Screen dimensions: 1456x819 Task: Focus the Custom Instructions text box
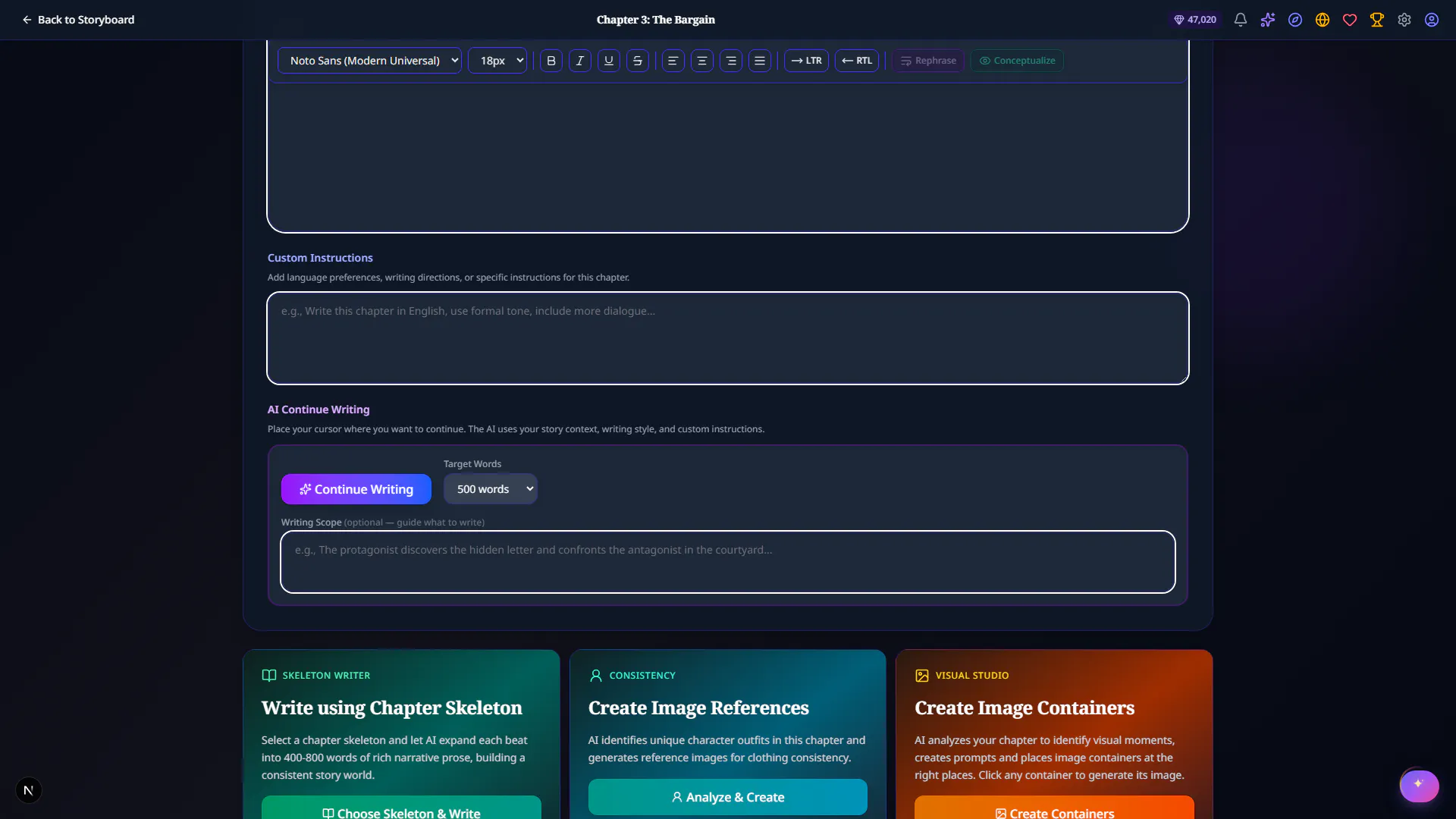728,338
